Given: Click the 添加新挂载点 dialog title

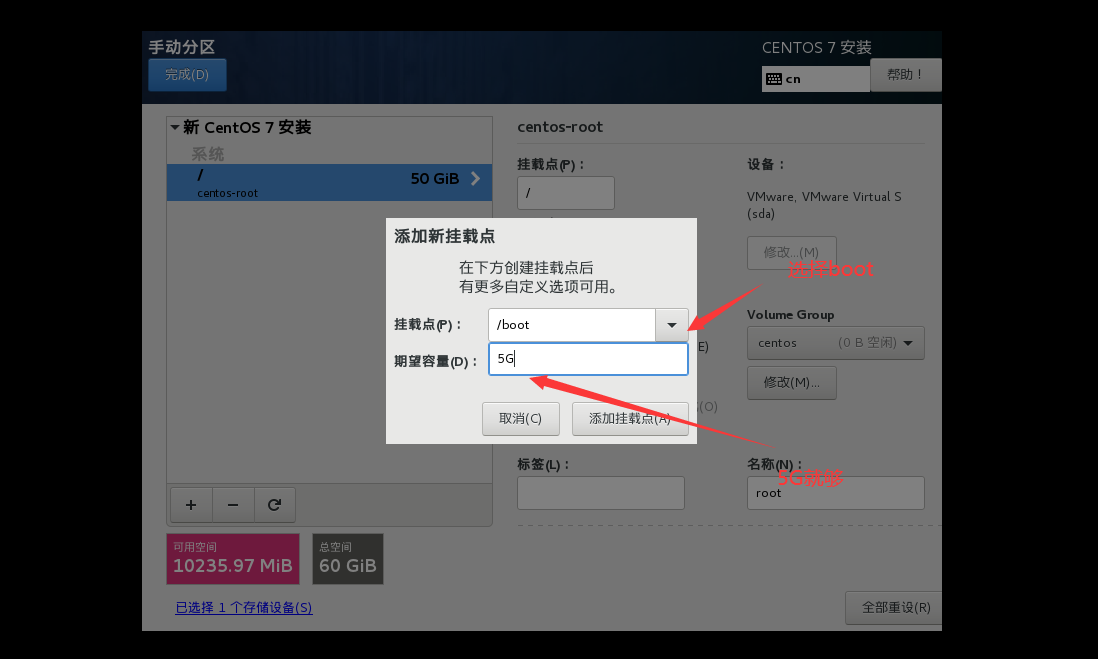Looking at the screenshot, I should point(445,237).
